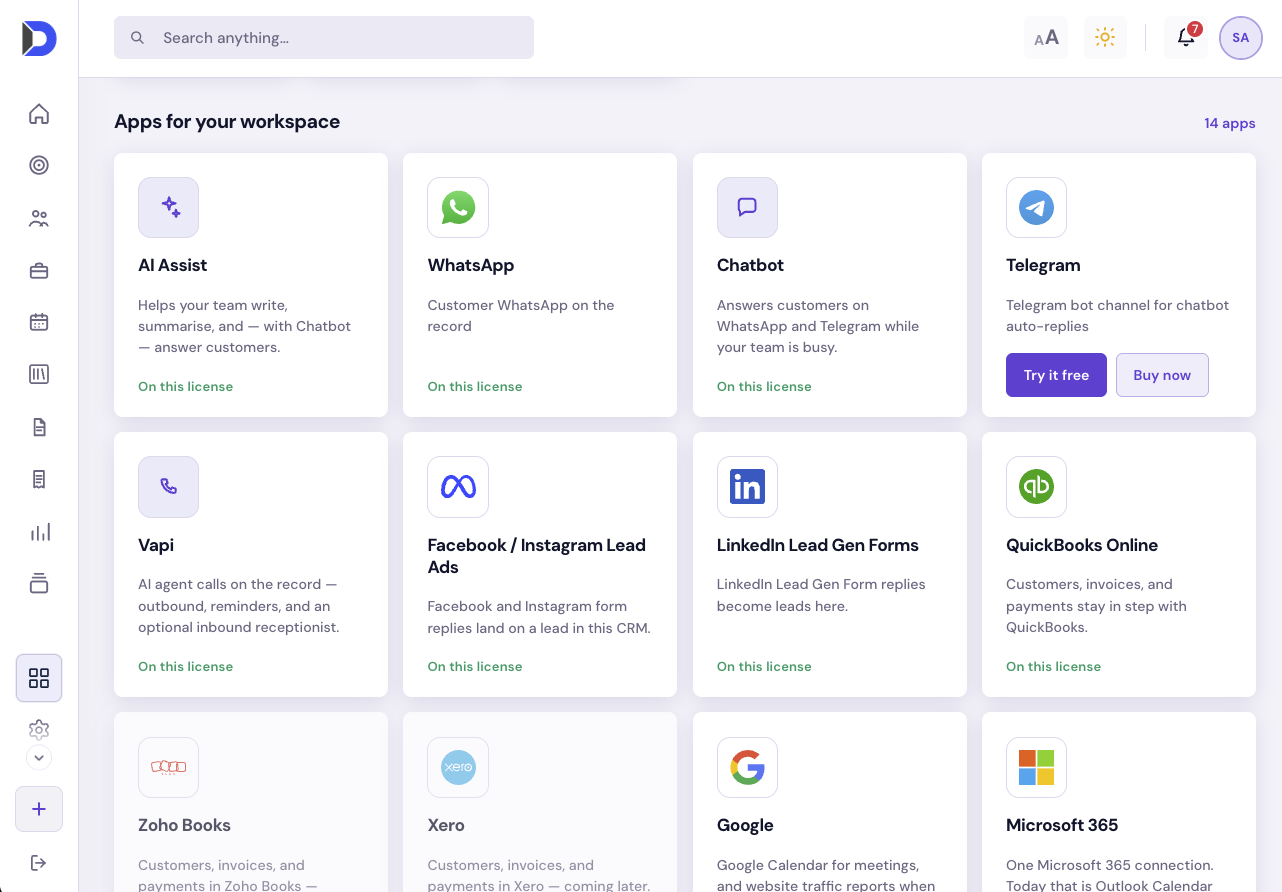This screenshot has height=892, width=1282.
Task: Open the board columns icon in the sidebar
Action: pos(39,374)
